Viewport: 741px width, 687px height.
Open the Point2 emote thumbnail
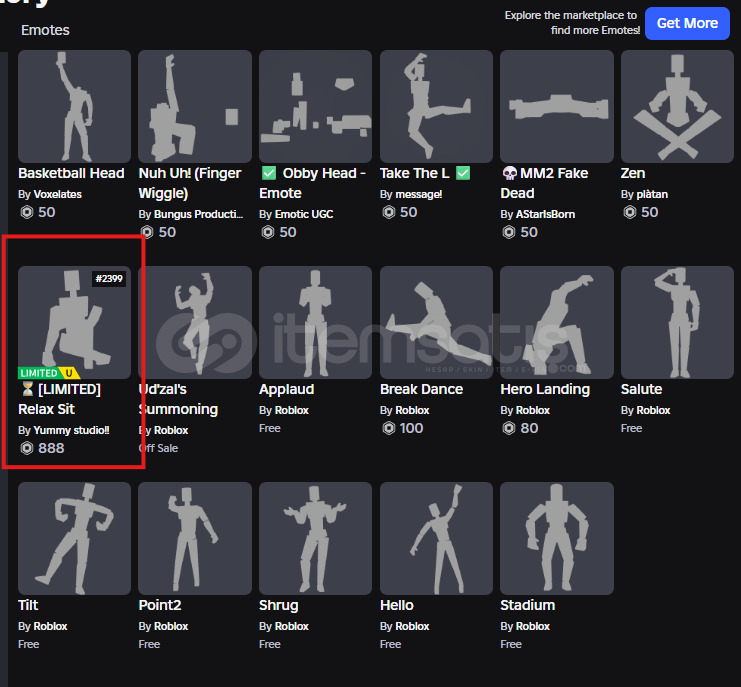[195, 538]
